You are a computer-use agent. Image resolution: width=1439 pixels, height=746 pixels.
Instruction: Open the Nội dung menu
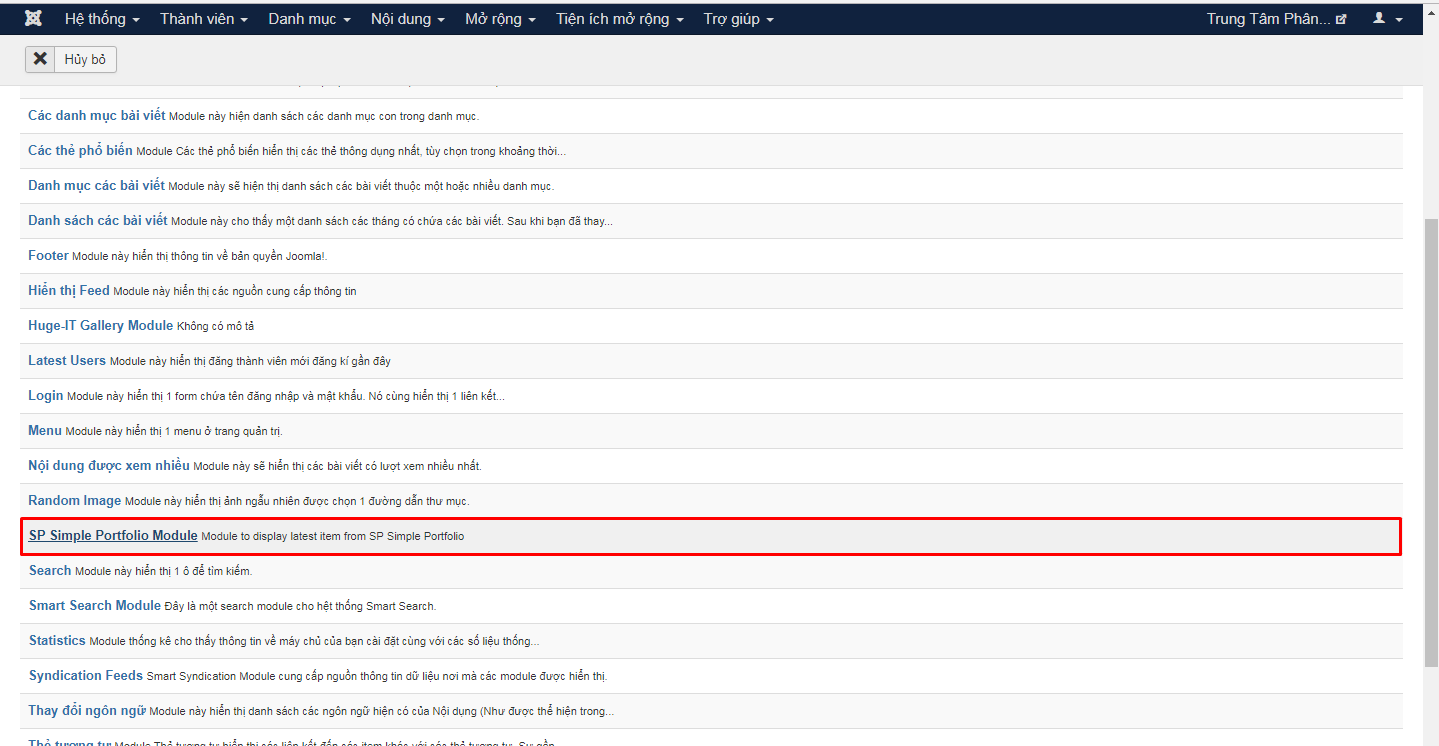pos(408,19)
